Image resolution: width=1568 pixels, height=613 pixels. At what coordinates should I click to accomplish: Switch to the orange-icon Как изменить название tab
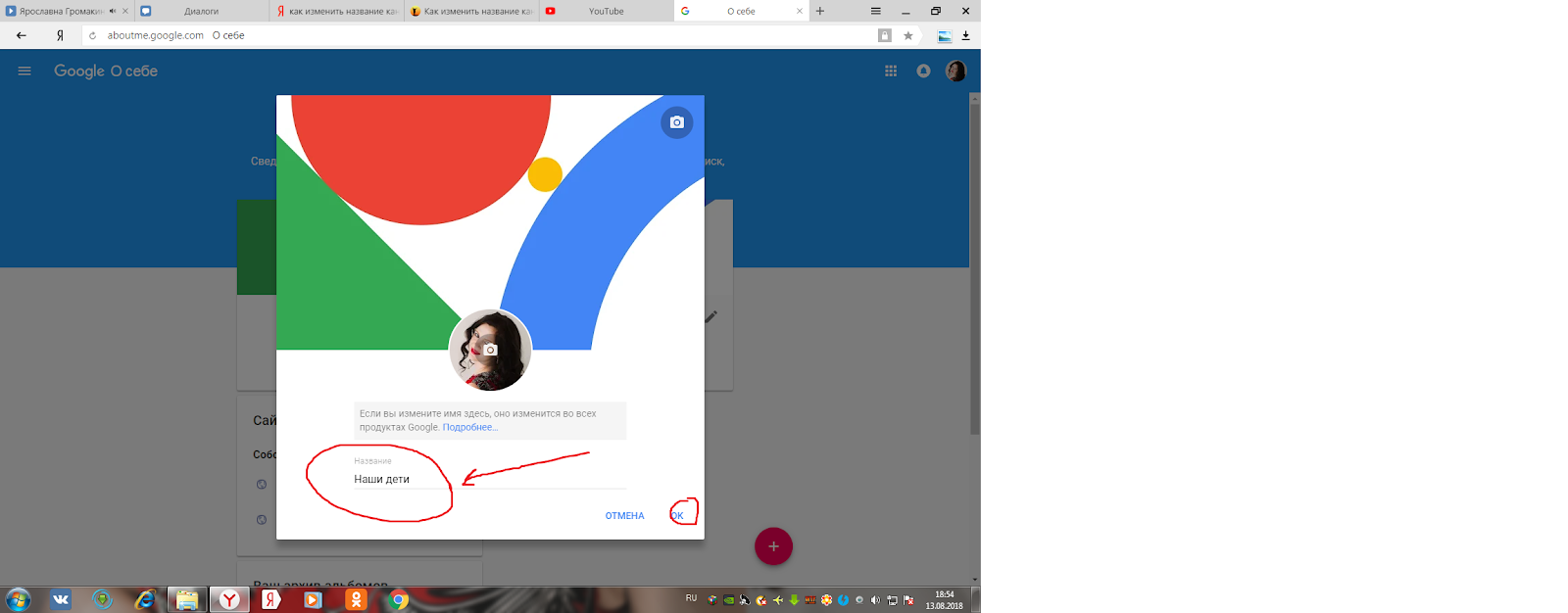[x=471, y=11]
